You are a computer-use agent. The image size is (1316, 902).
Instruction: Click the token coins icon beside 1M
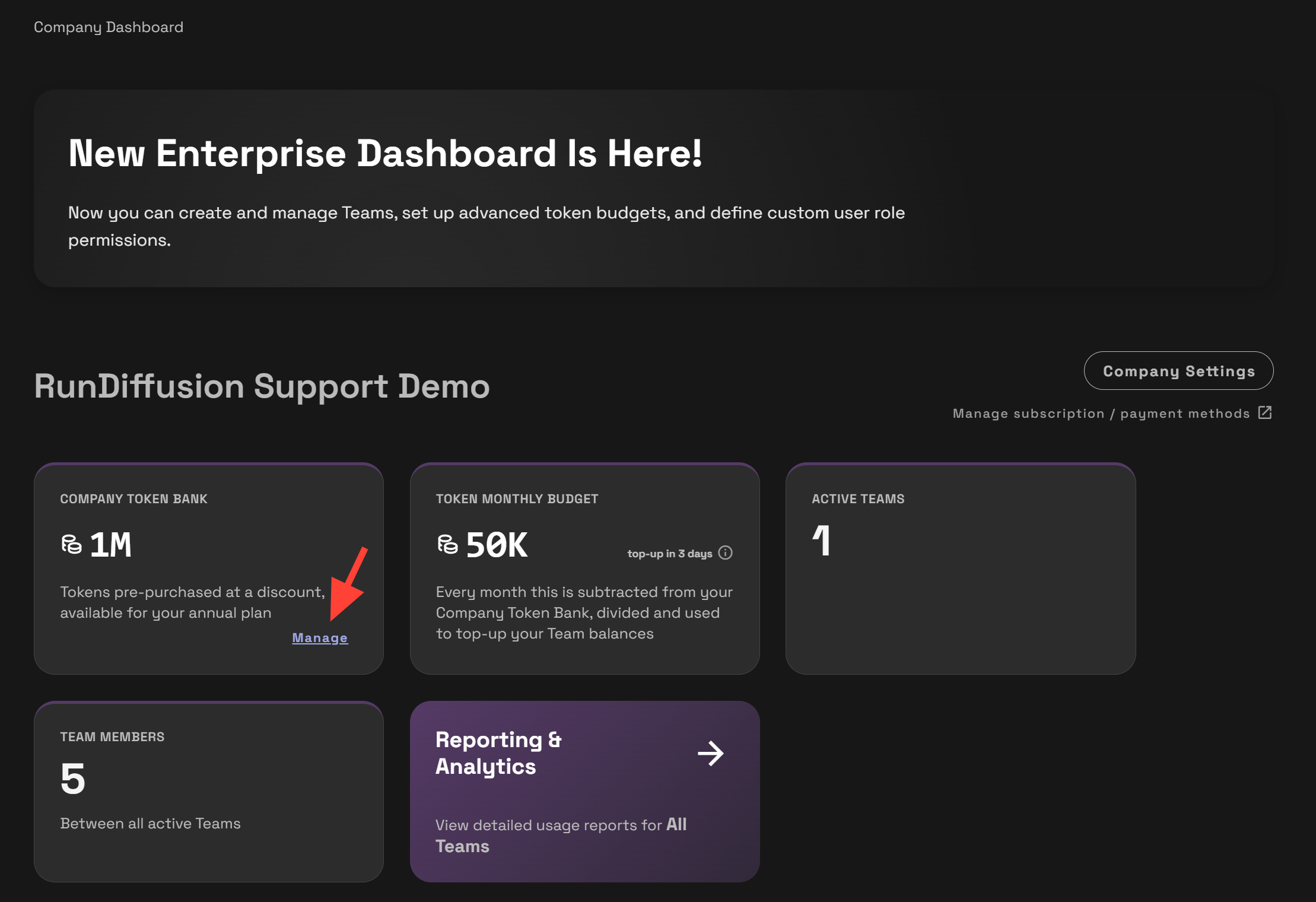click(71, 544)
